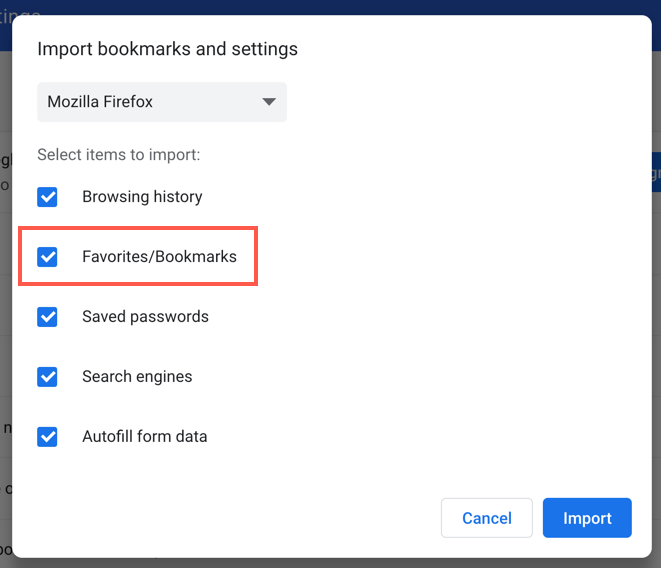The image size is (661, 568).
Task: Click the 'Select items to import:' text
Action: (119, 155)
